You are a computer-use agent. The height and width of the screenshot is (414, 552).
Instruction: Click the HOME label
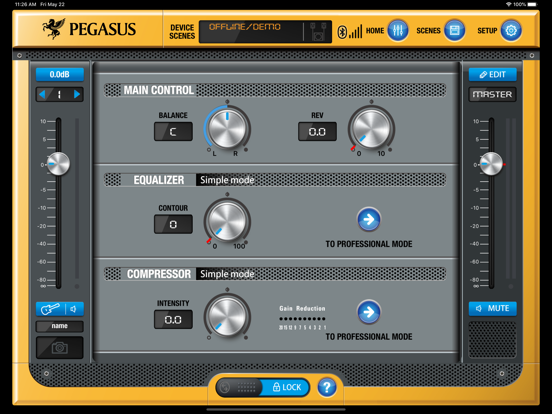(x=375, y=31)
